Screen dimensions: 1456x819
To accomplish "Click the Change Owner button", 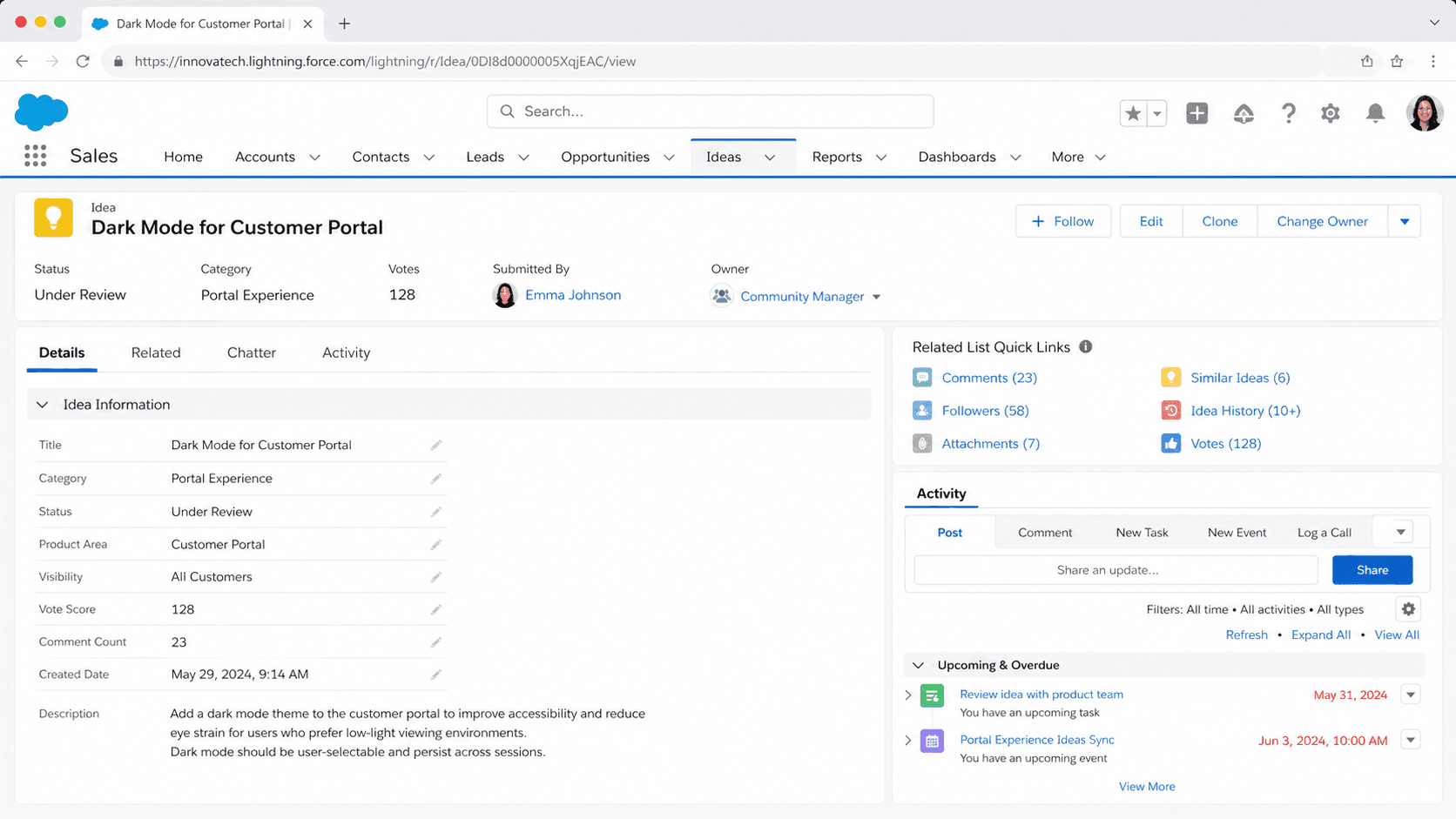I will [1322, 221].
